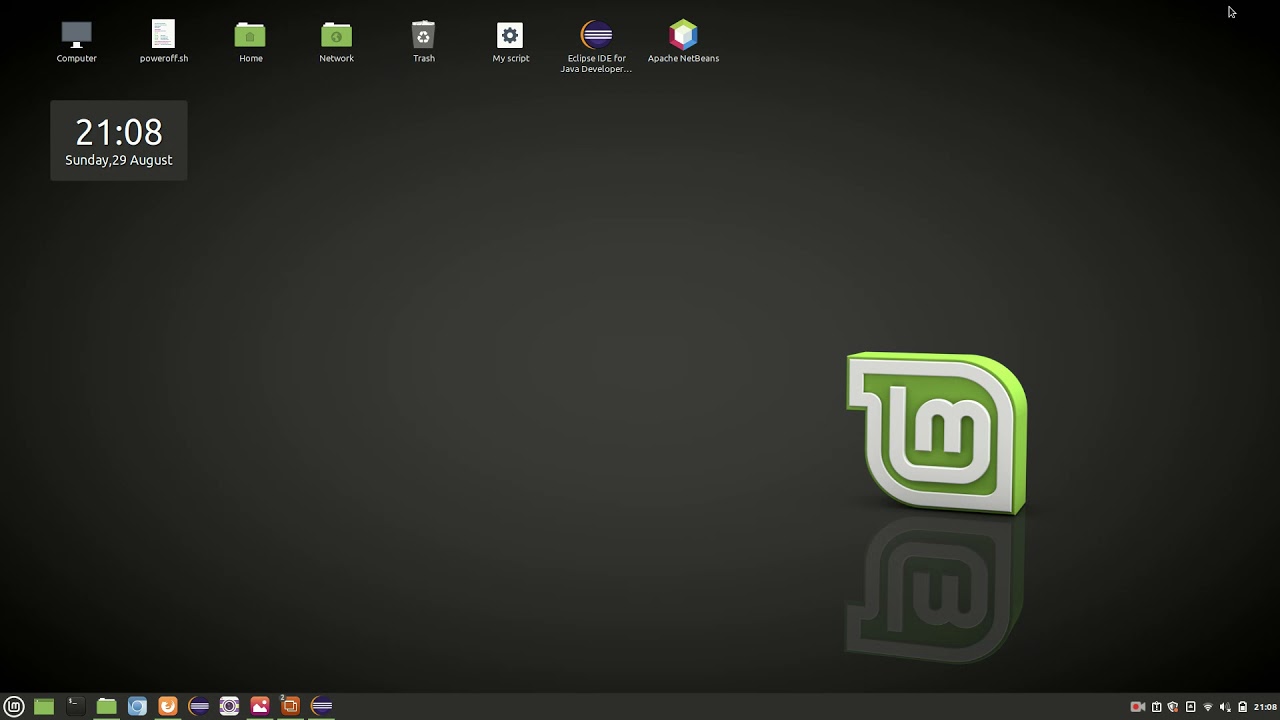The image size is (1280, 720).
Task: Launch Eclipse IDE for Java Developers desktop shortcut
Action: [x=597, y=47]
